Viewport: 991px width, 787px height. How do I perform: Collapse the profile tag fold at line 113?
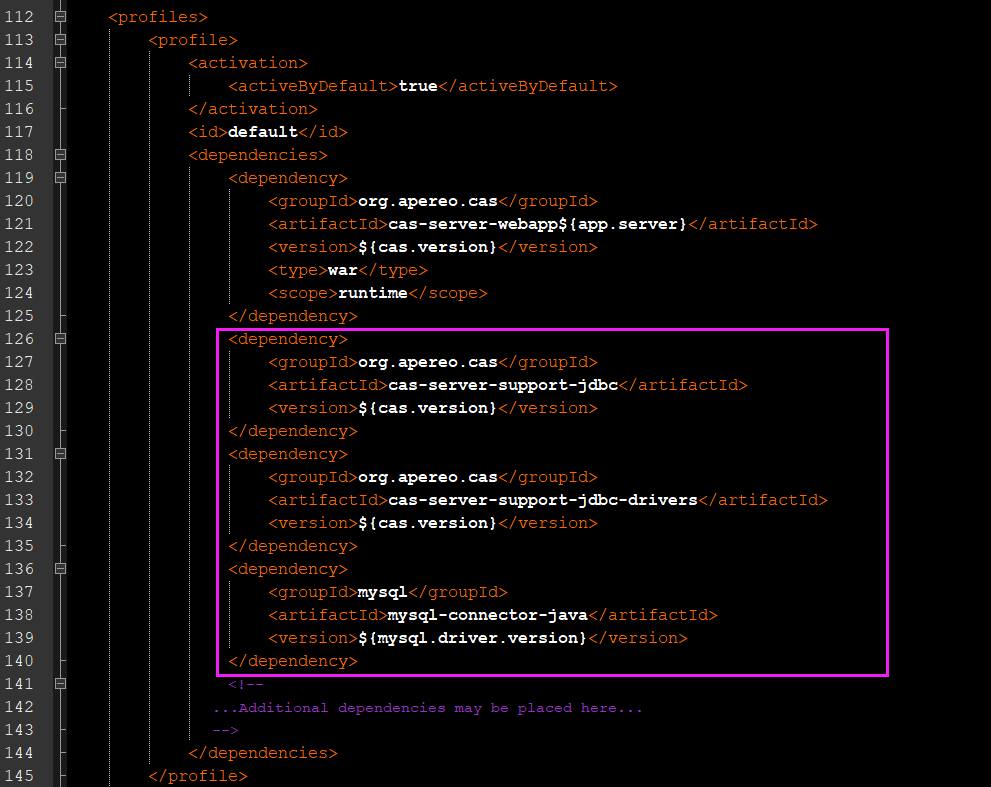[x=61, y=40]
